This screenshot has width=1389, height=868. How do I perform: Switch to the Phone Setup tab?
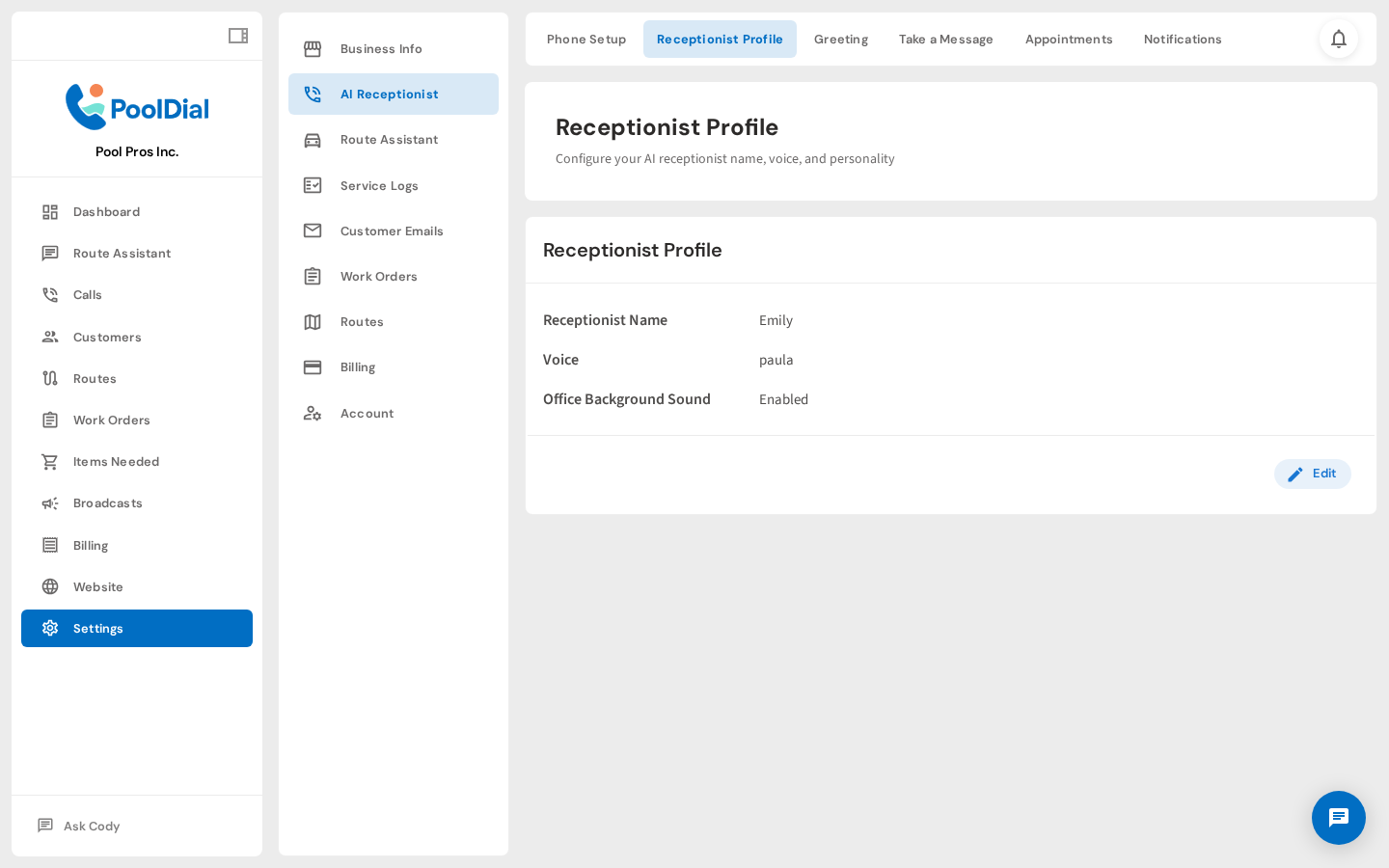coord(586,39)
